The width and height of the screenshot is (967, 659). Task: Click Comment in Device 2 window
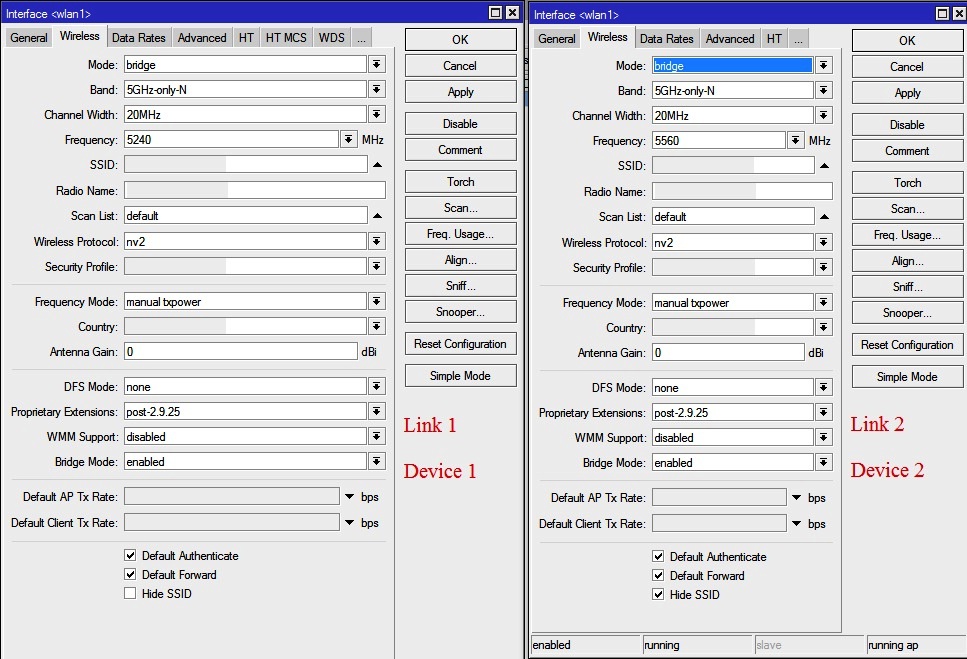pyautogui.click(x=907, y=150)
